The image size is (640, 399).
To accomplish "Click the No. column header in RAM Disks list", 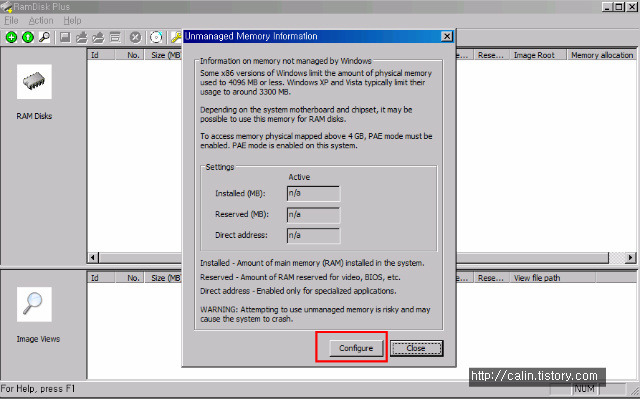I will [129, 55].
